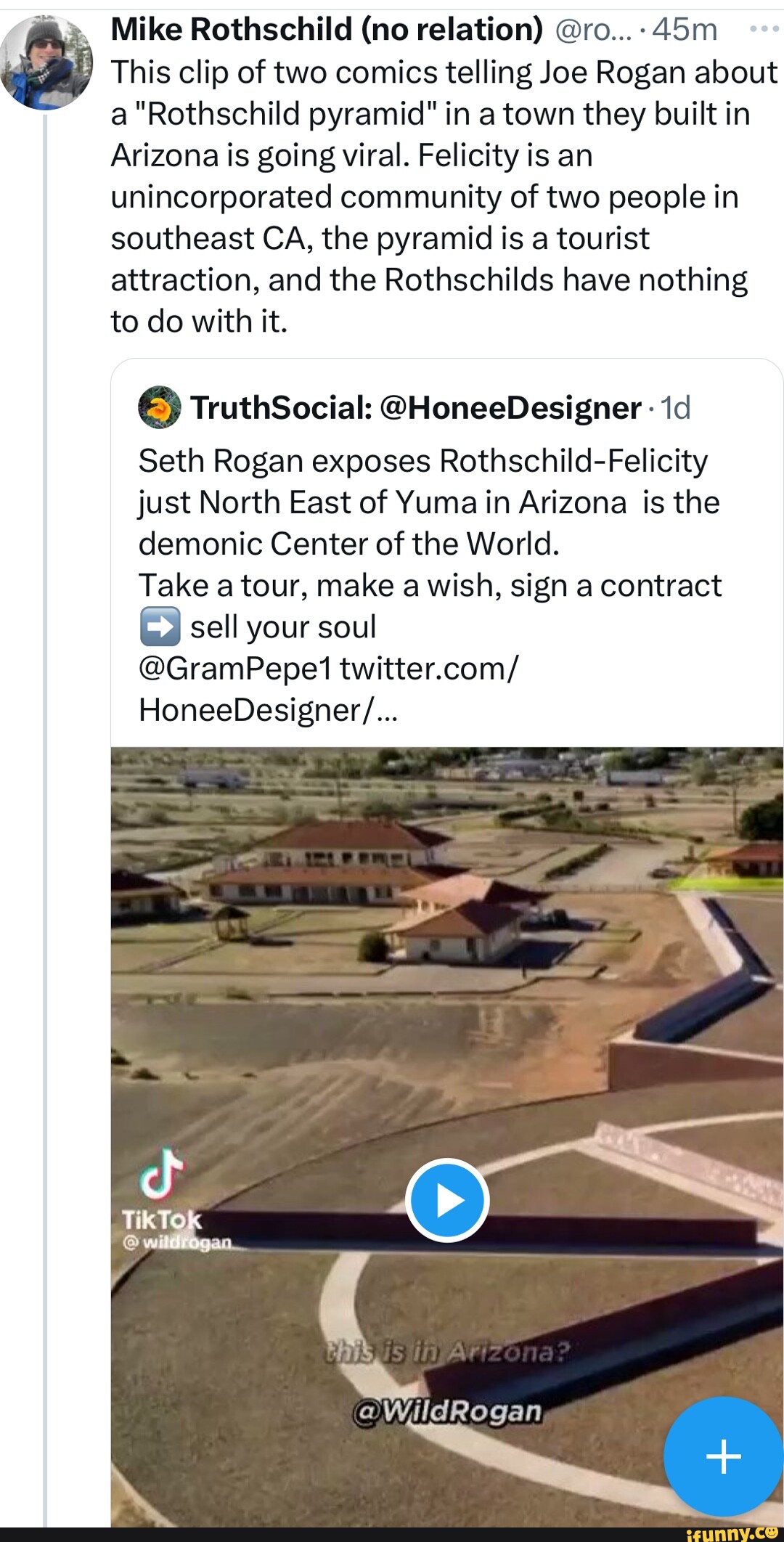Open the quoted tweet text about Seth Rogan
The image size is (784, 1542).
(430, 585)
